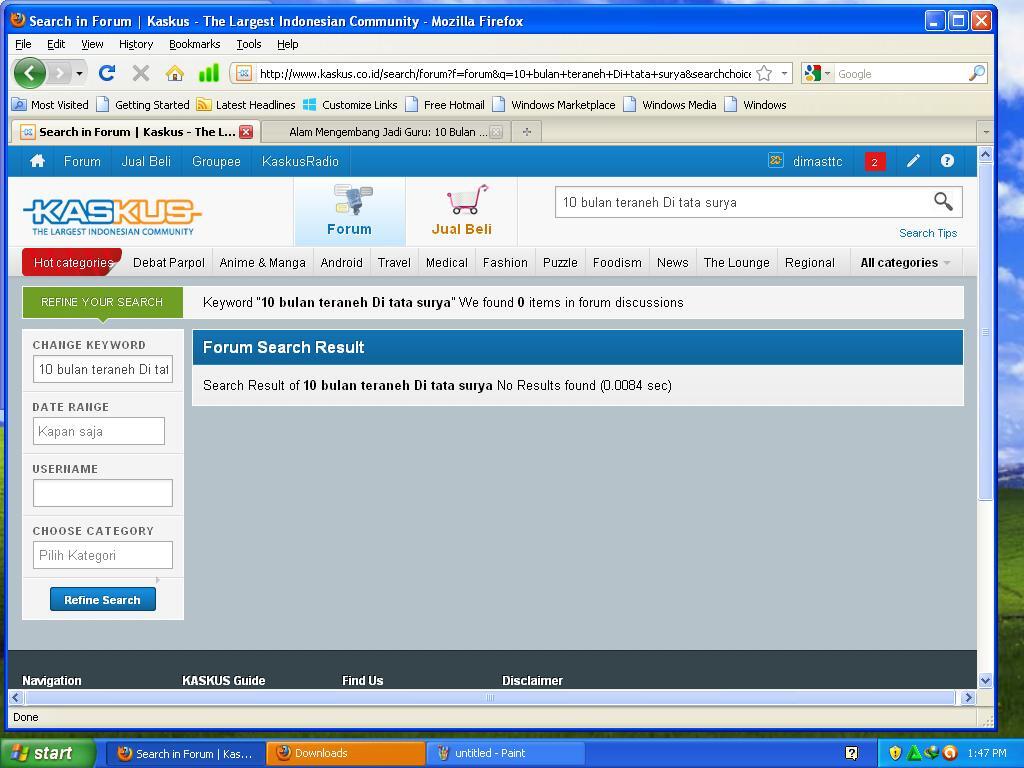Click the Change Keyword input field

click(103, 369)
